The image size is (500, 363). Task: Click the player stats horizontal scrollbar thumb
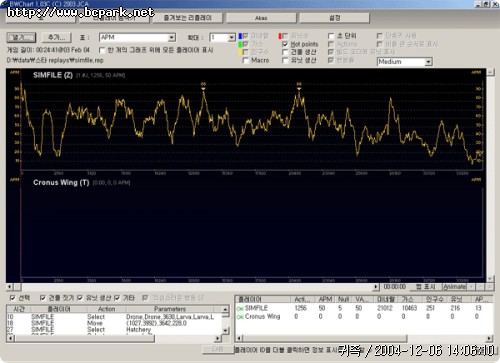[325, 338]
